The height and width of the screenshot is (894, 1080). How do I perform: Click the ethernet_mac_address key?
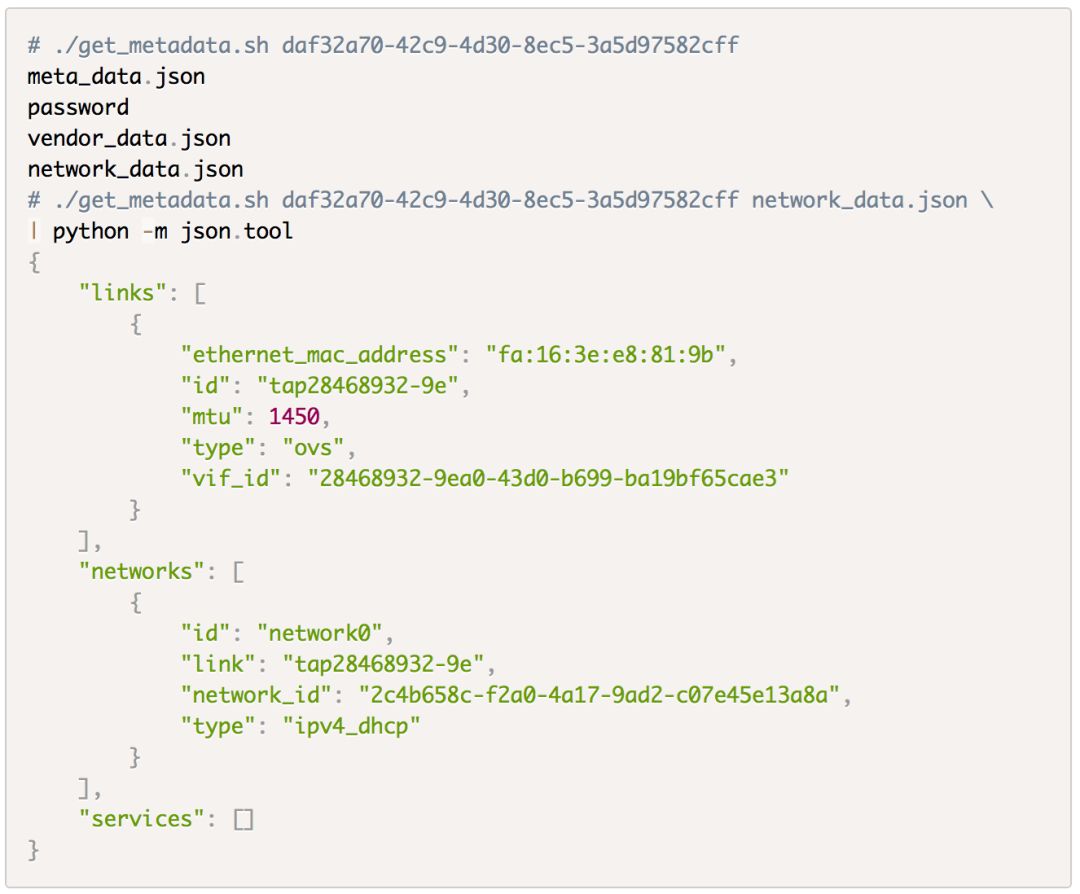point(318,355)
